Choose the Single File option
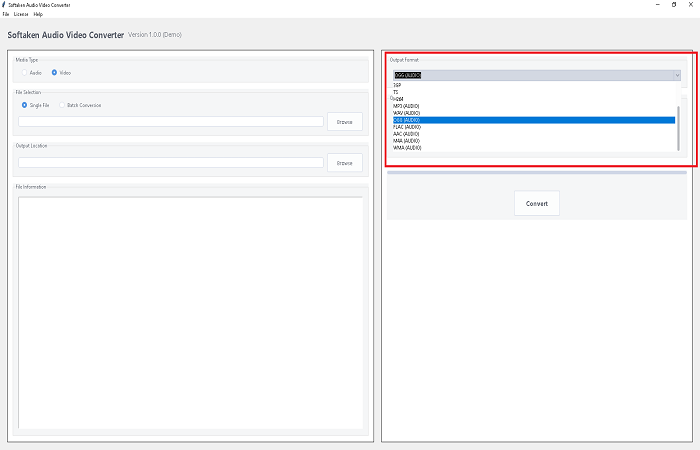The image size is (700, 450). [x=36, y=105]
